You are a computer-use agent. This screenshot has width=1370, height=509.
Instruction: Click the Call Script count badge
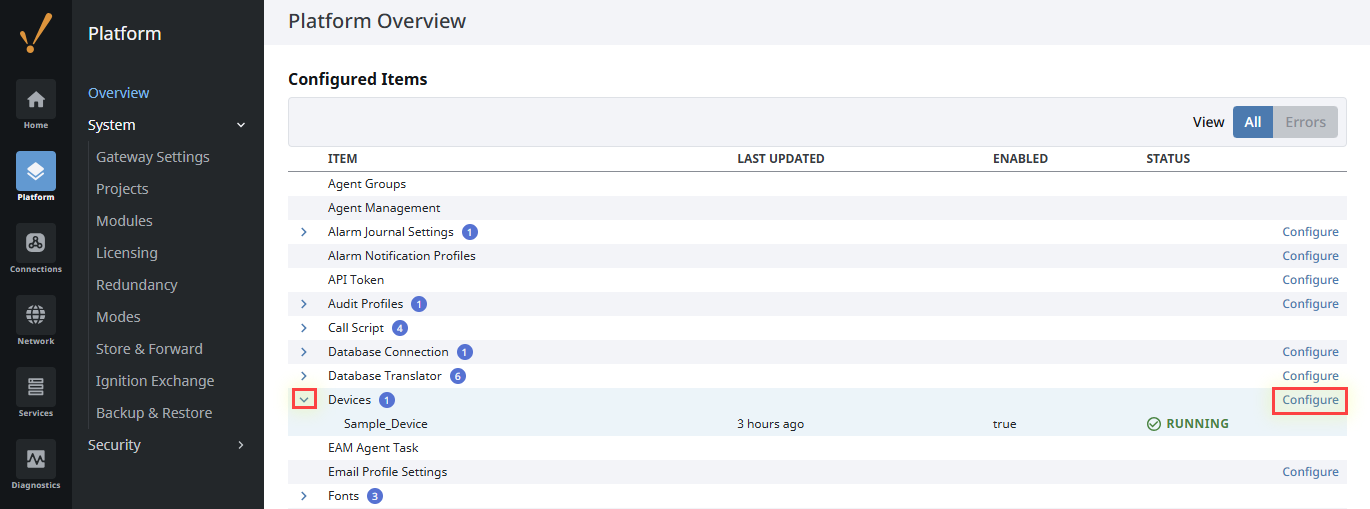400,328
